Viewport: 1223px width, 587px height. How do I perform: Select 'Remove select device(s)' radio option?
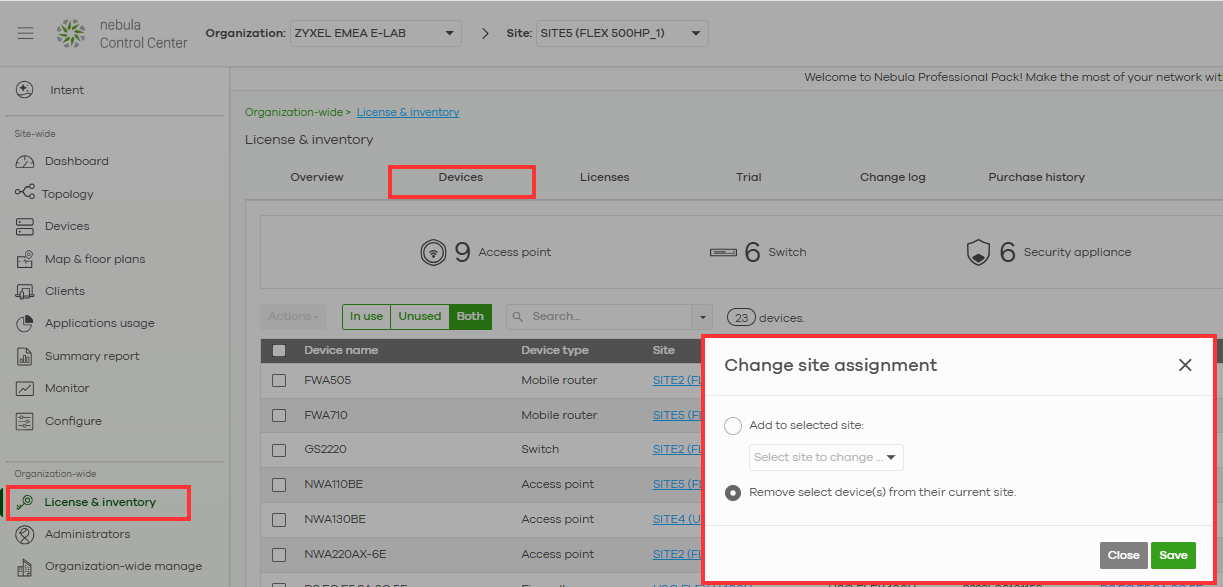tap(733, 492)
